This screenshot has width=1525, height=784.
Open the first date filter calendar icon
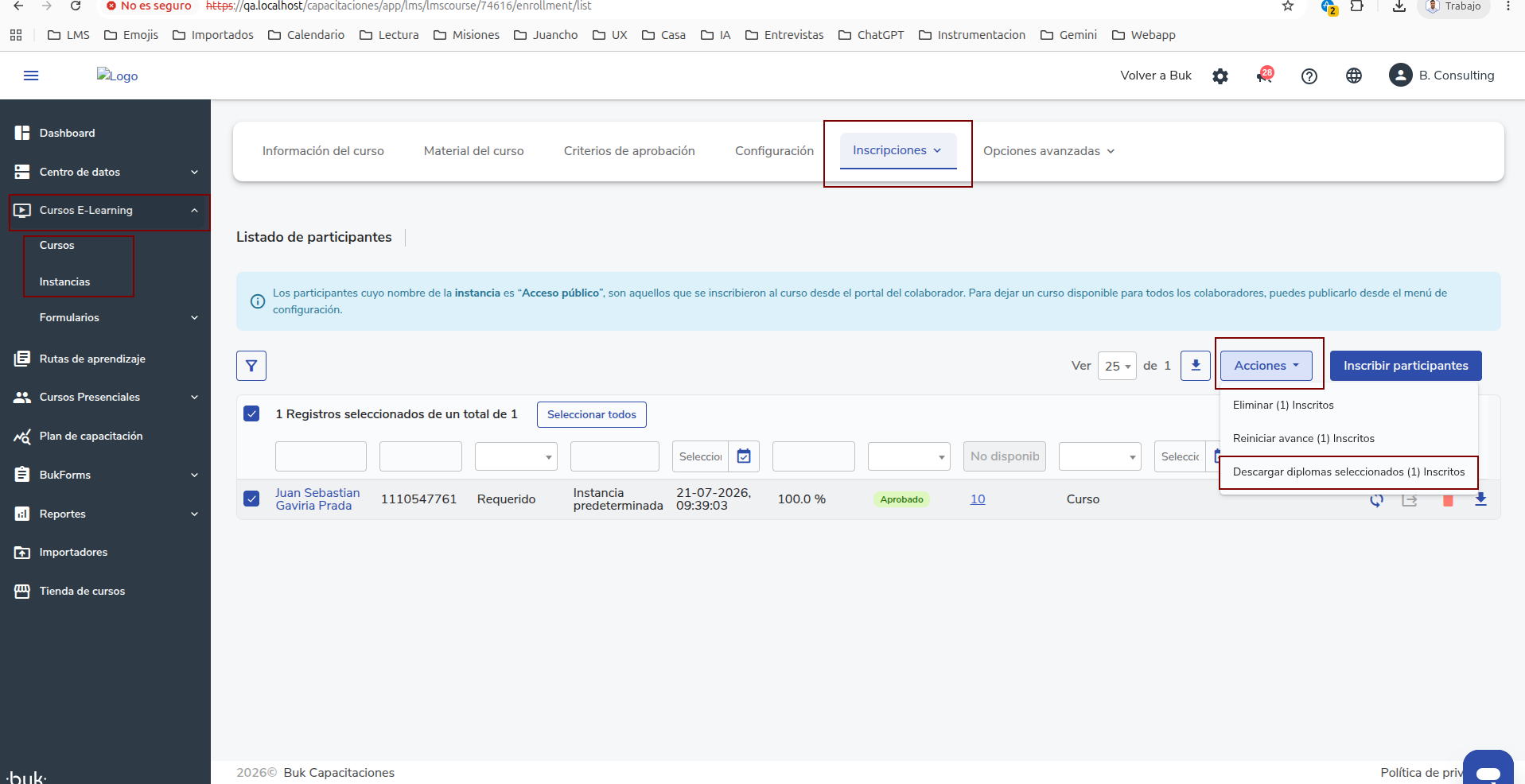click(x=744, y=456)
